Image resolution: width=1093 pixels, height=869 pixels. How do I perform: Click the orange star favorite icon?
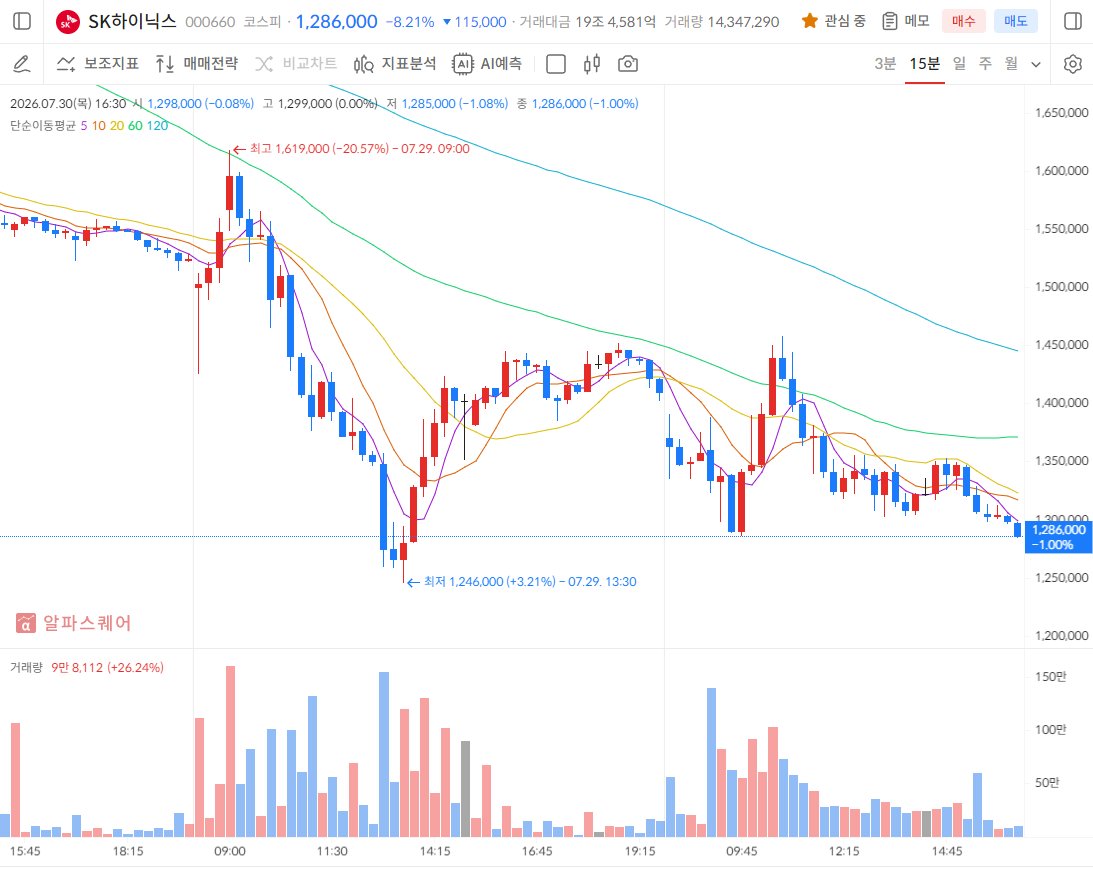tap(809, 21)
